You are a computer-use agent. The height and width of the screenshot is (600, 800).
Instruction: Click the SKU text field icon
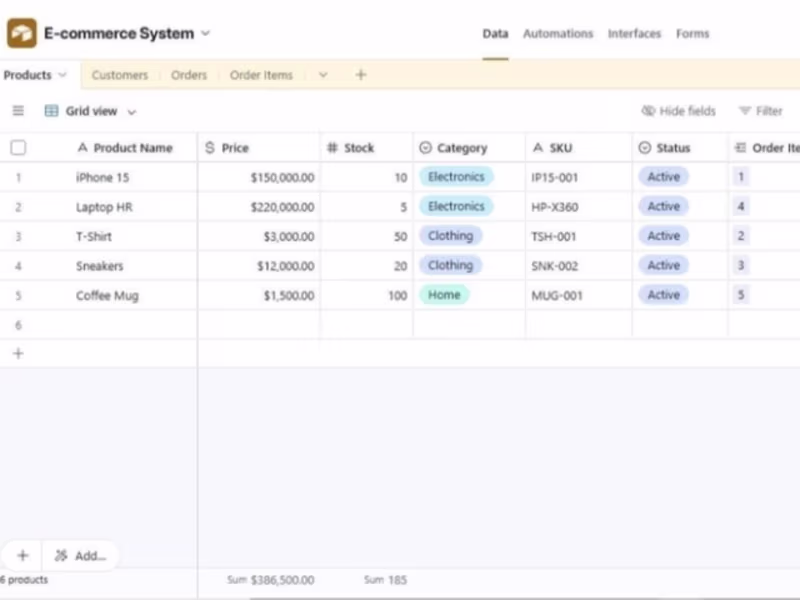(x=538, y=148)
